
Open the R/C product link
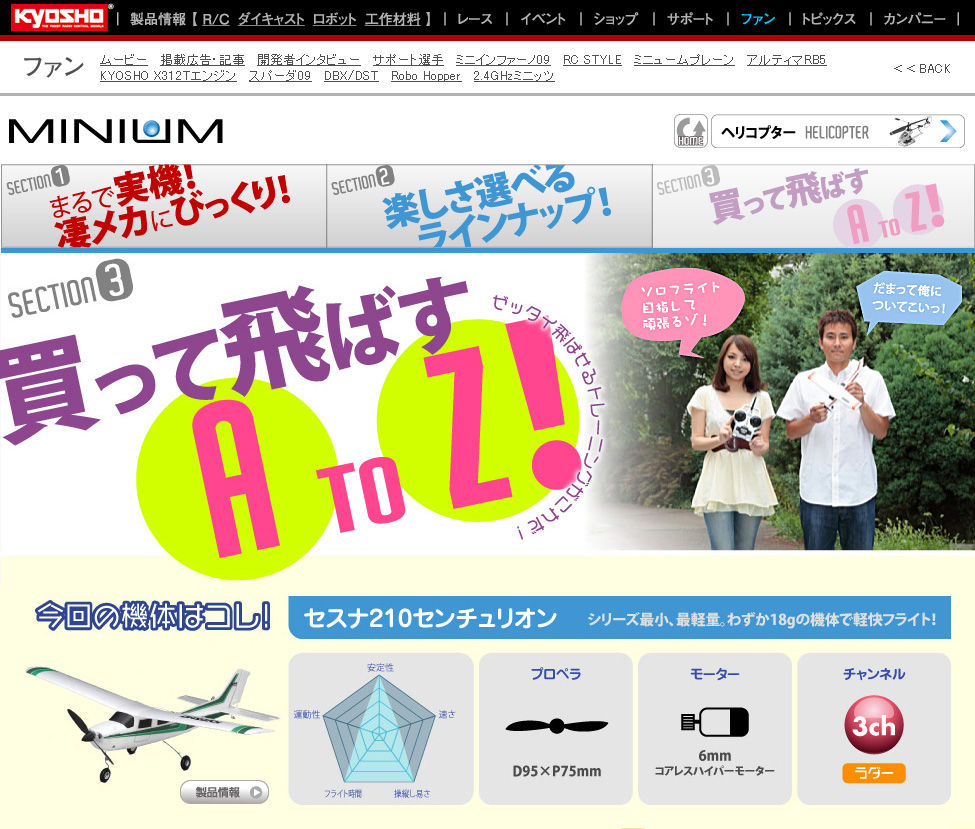(x=216, y=19)
